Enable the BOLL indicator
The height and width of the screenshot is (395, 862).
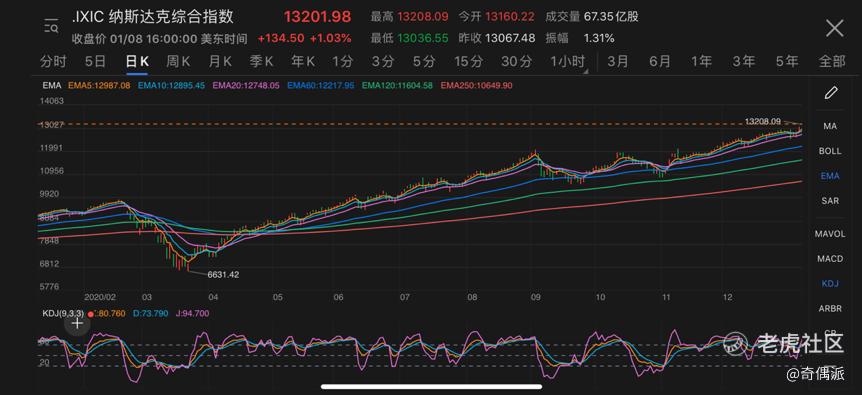830,151
